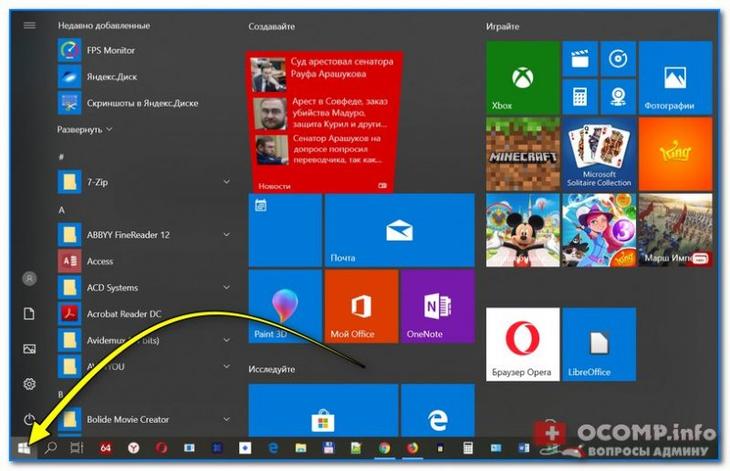Launch the Paint 3D tile

pyautogui.click(x=285, y=307)
